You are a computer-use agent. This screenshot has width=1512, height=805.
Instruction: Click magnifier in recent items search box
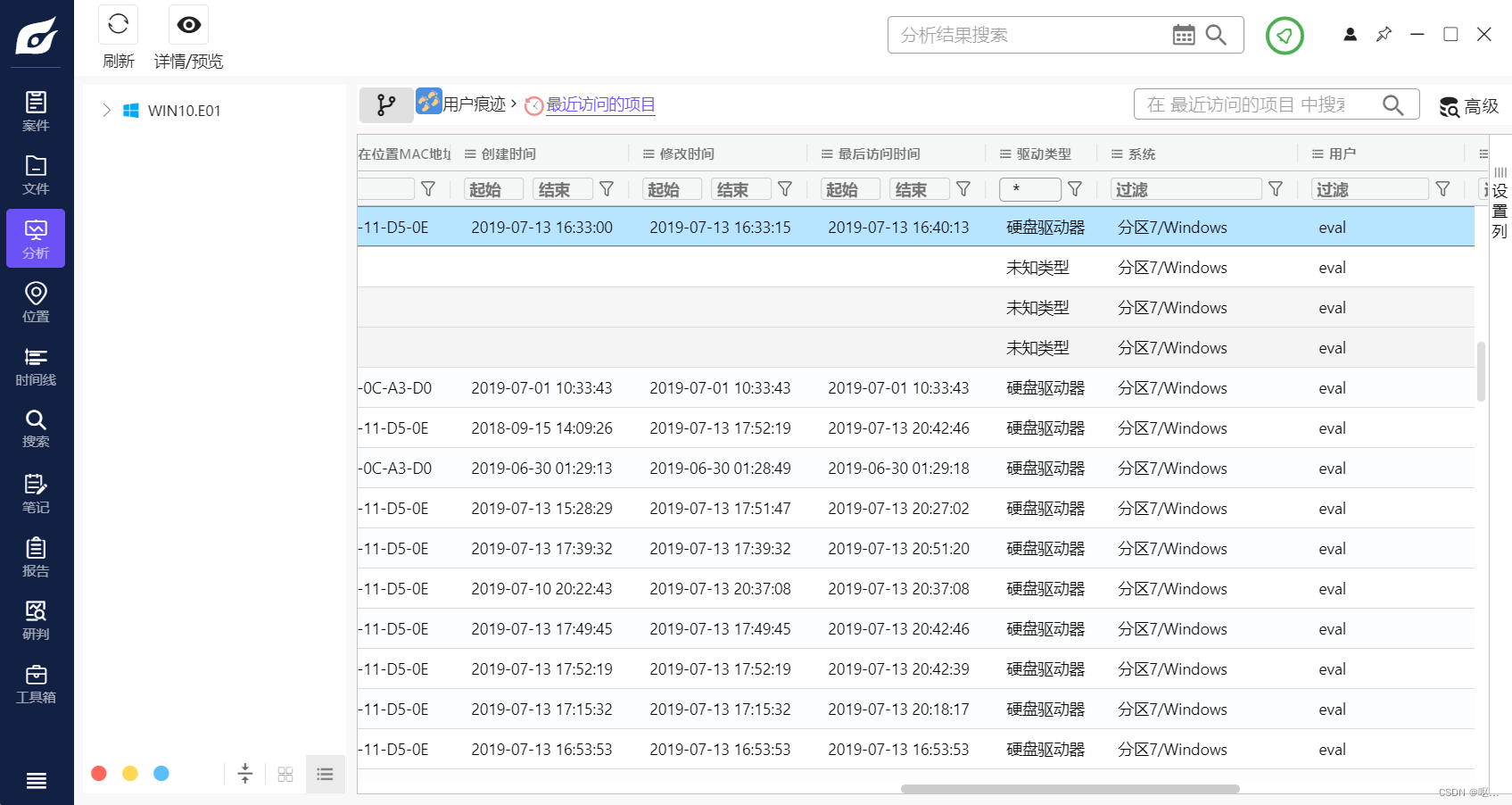1393,104
